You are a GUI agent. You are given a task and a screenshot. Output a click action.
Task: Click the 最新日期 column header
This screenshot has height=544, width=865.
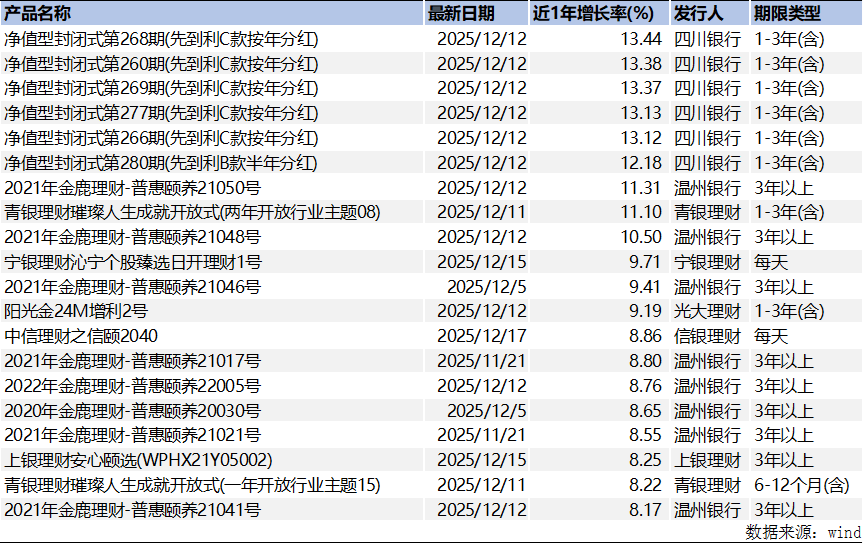(x=477, y=13)
